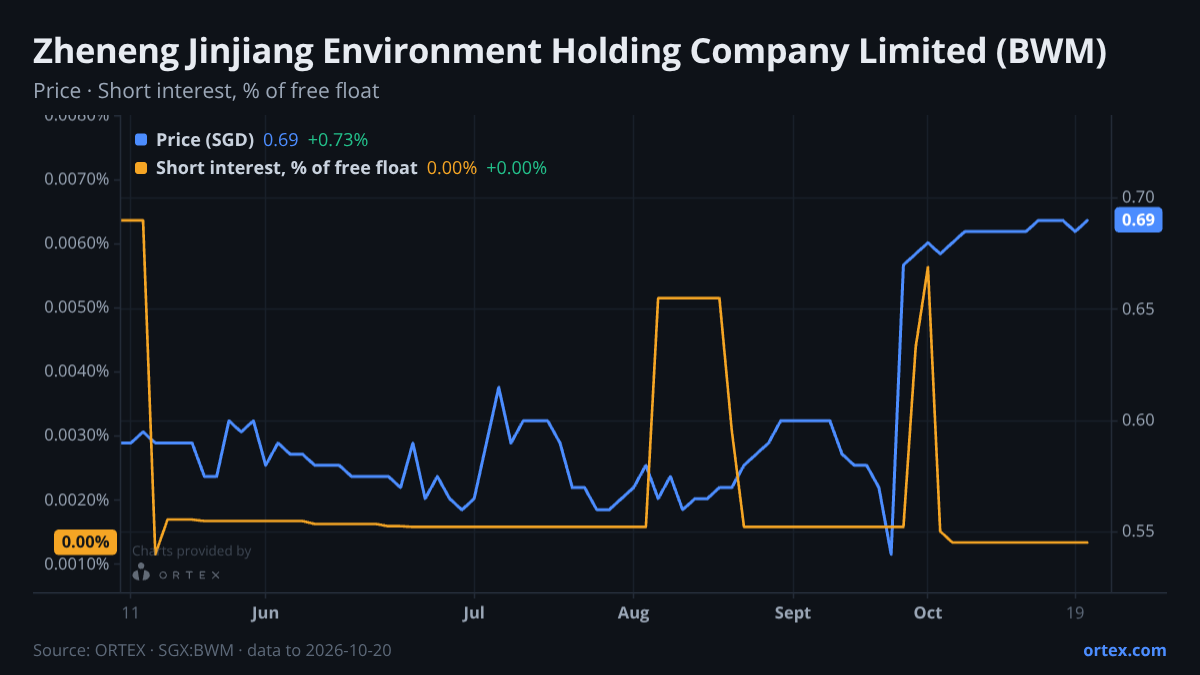The height and width of the screenshot is (675, 1200).
Task: Click the Jun label on the time axis
Action: pyautogui.click(x=266, y=612)
